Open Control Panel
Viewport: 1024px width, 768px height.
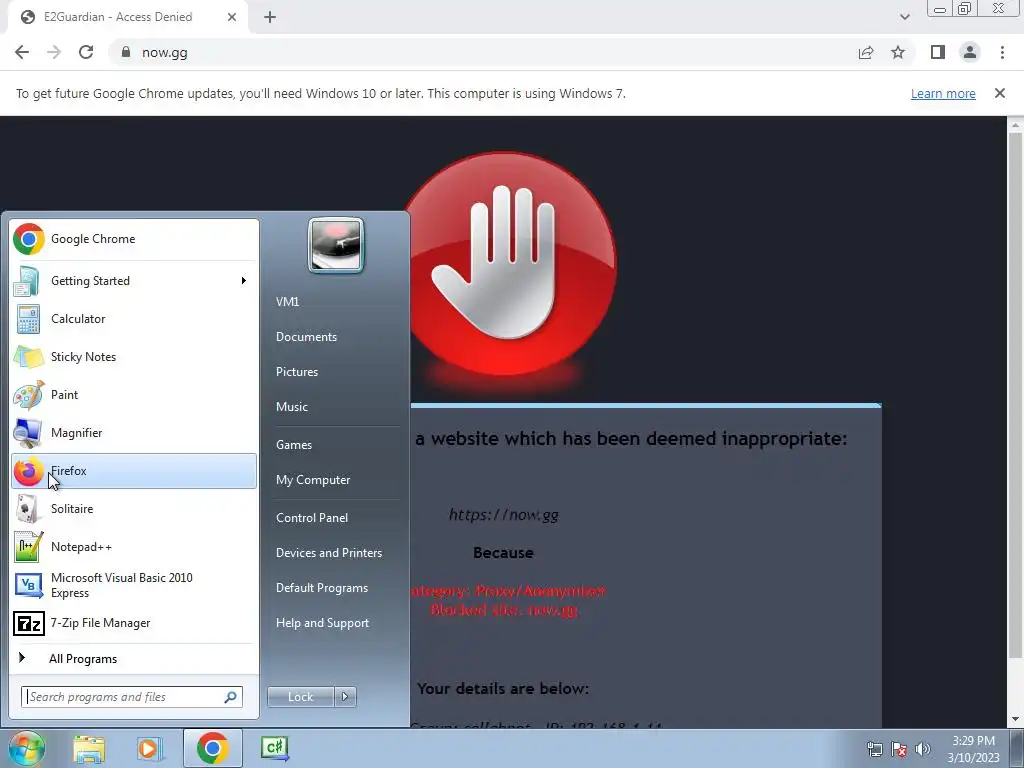coord(312,518)
